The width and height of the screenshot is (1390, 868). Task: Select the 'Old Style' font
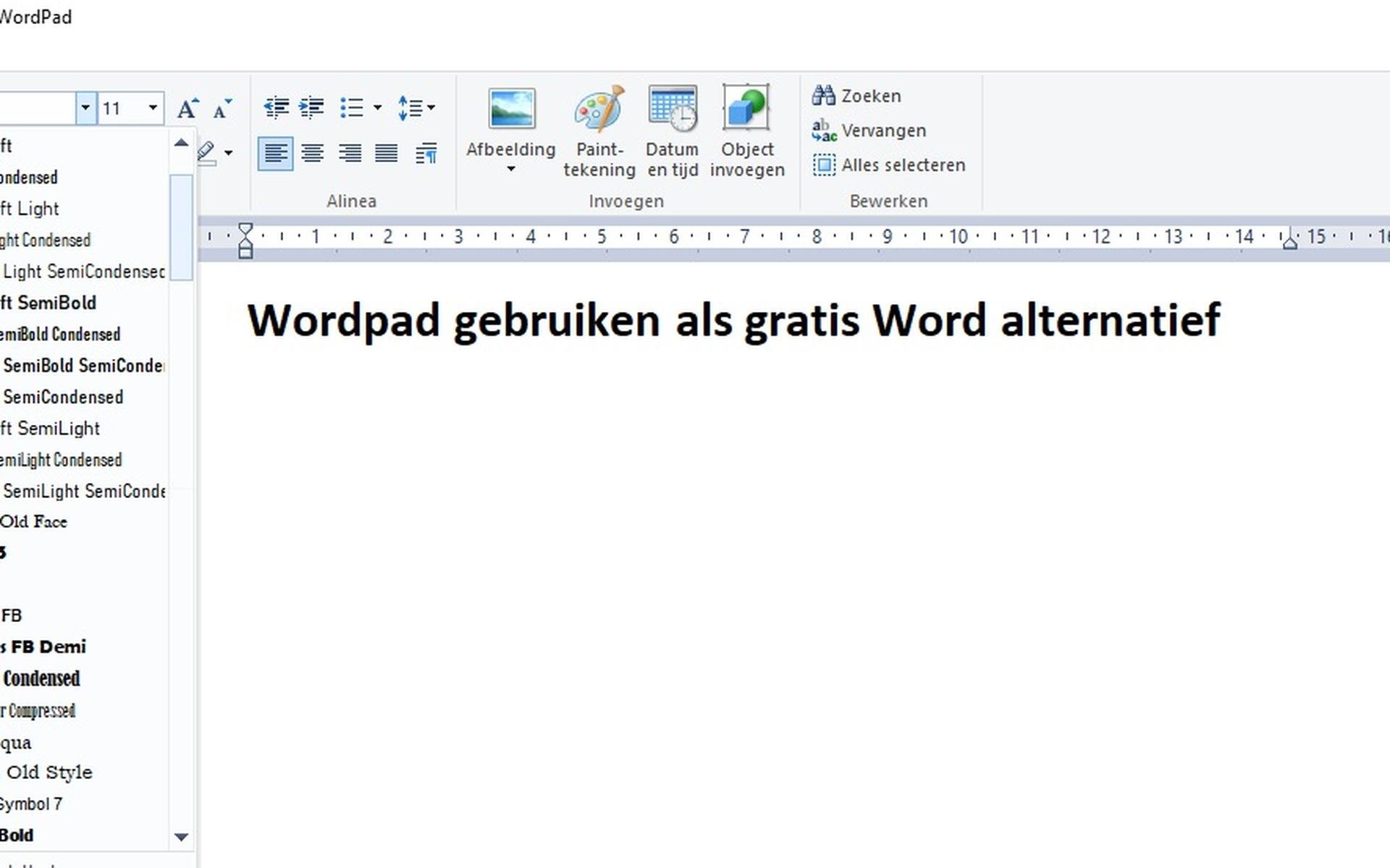coord(84,772)
